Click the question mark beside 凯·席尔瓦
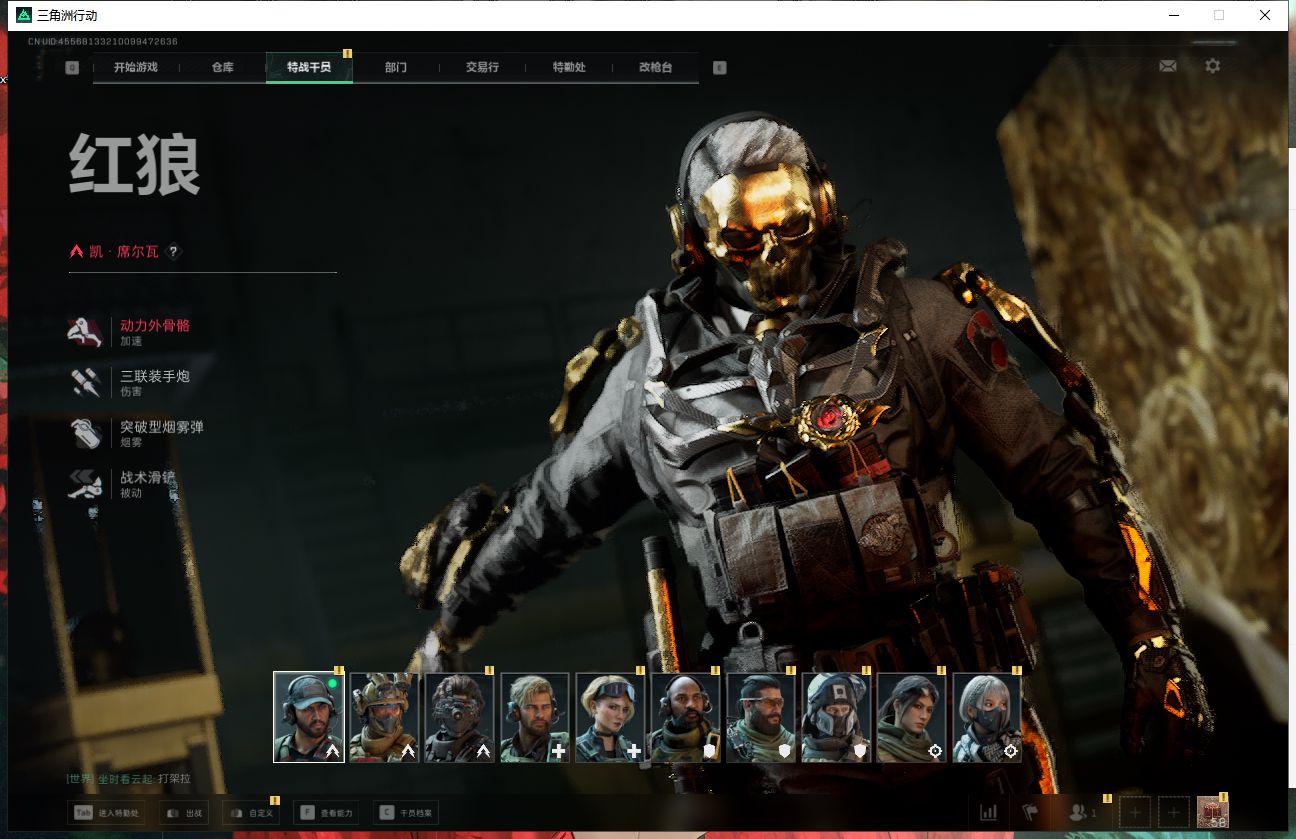This screenshot has width=1296, height=839. [x=173, y=252]
